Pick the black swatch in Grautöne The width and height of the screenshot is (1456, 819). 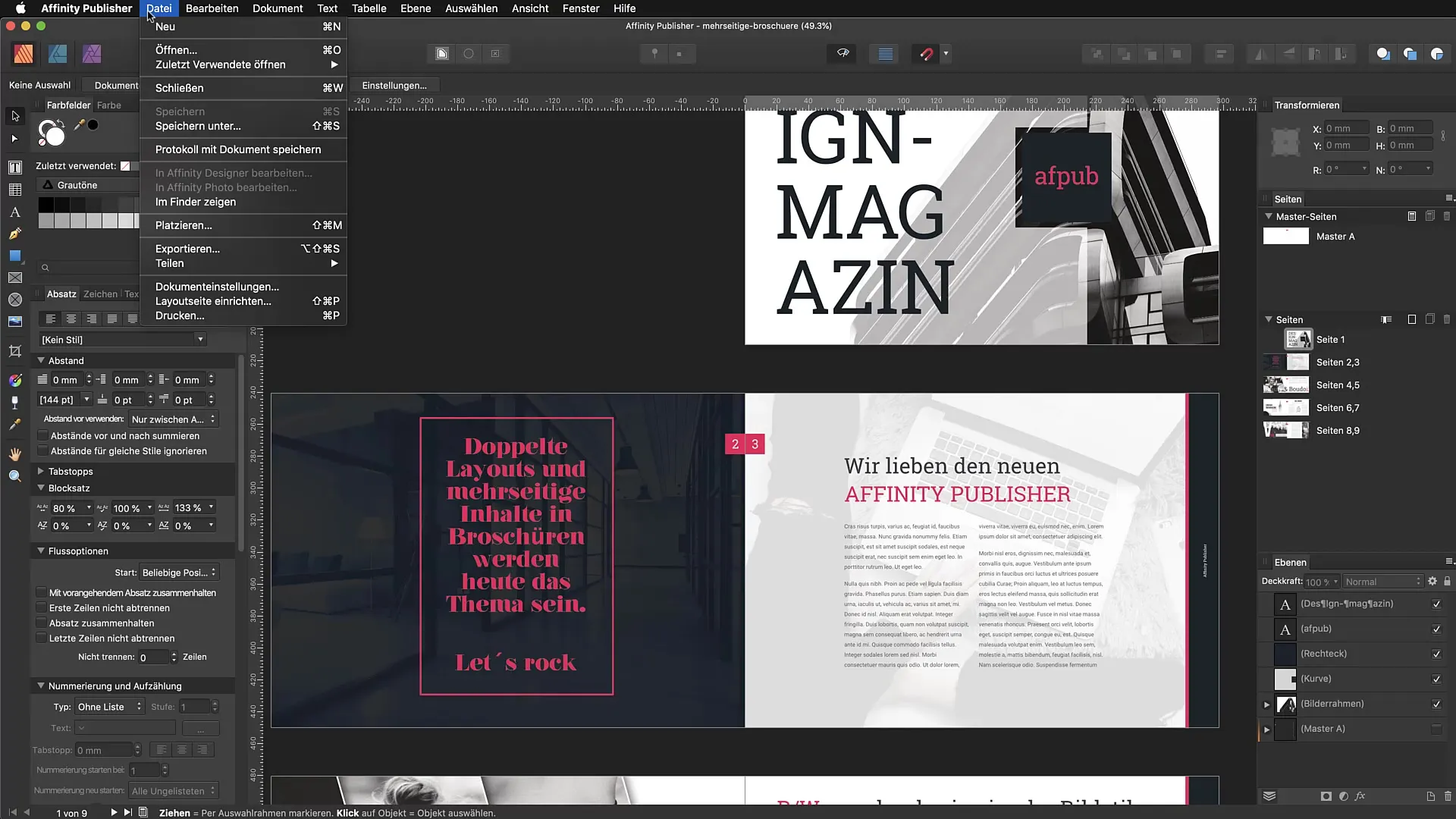(x=46, y=205)
